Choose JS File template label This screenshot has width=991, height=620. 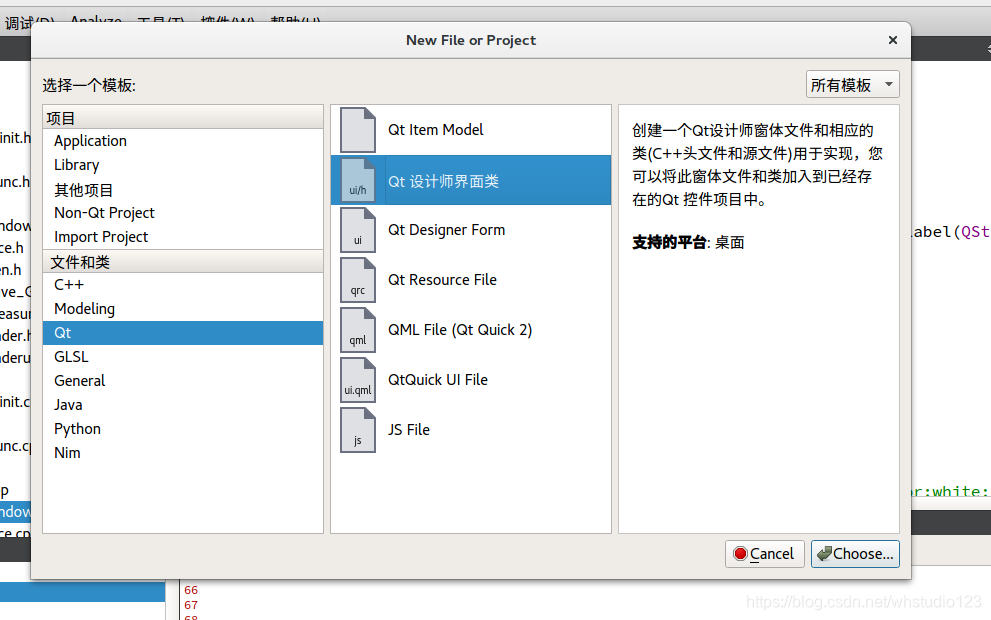409,430
